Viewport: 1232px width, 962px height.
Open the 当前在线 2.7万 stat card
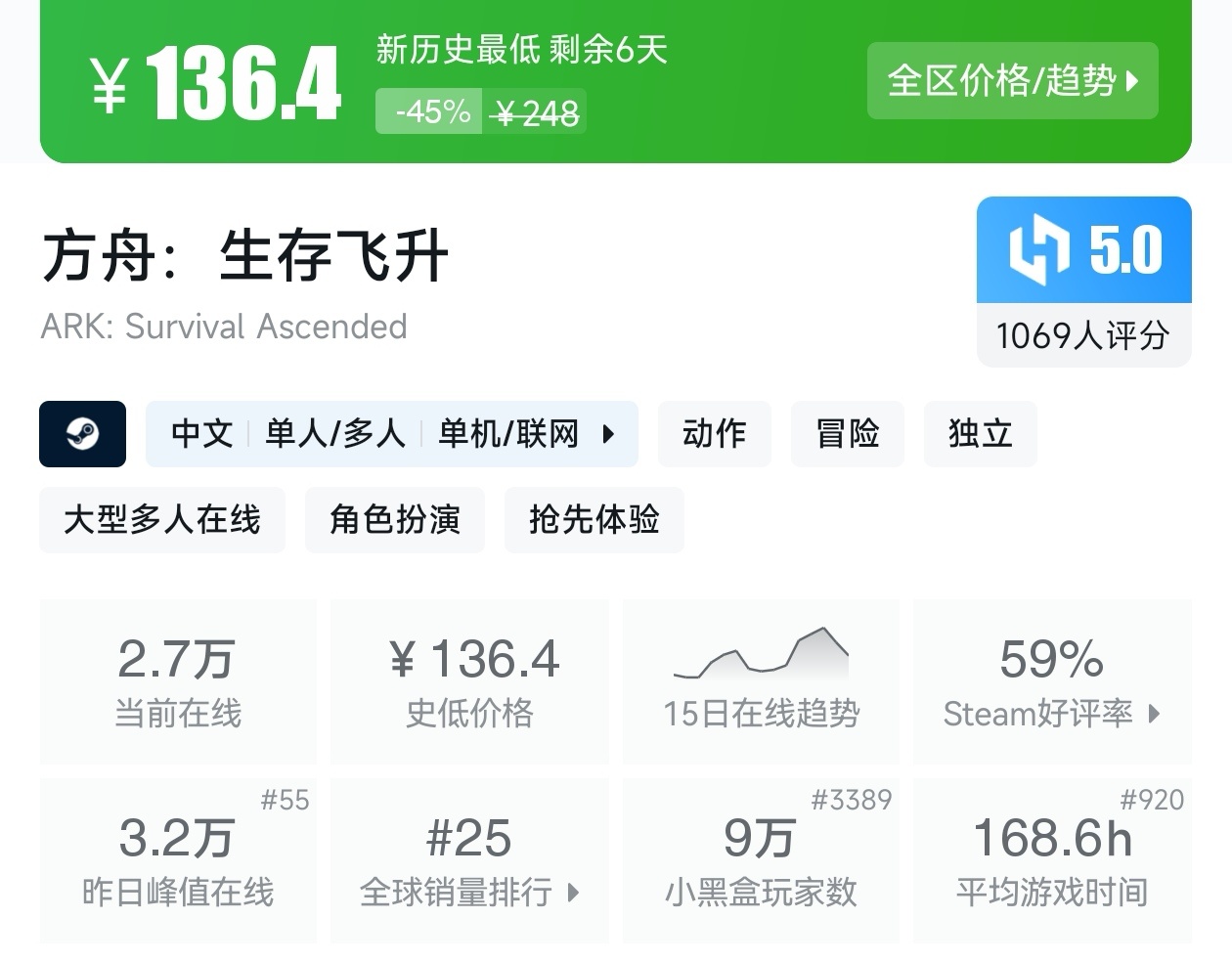tap(178, 681)
